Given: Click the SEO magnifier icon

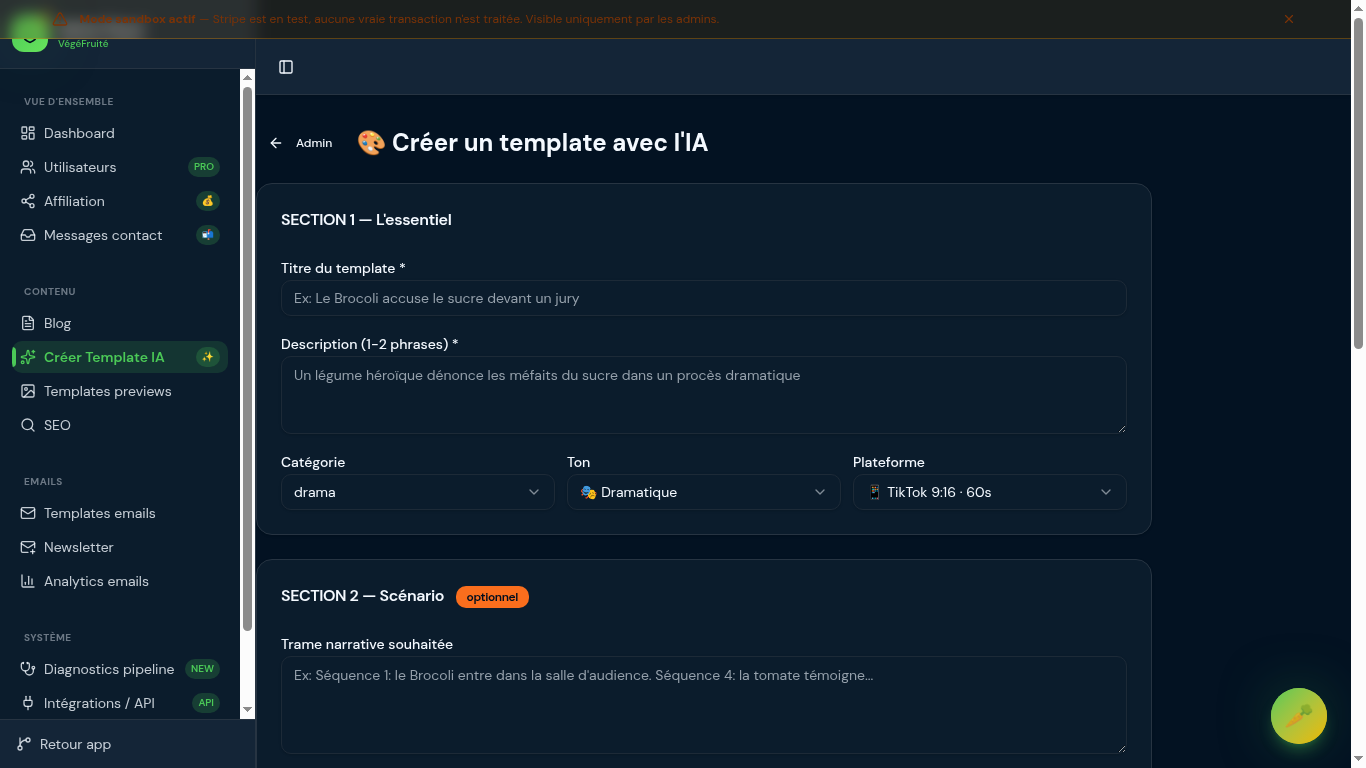Looking at the screenshot, I should (28, 425).
